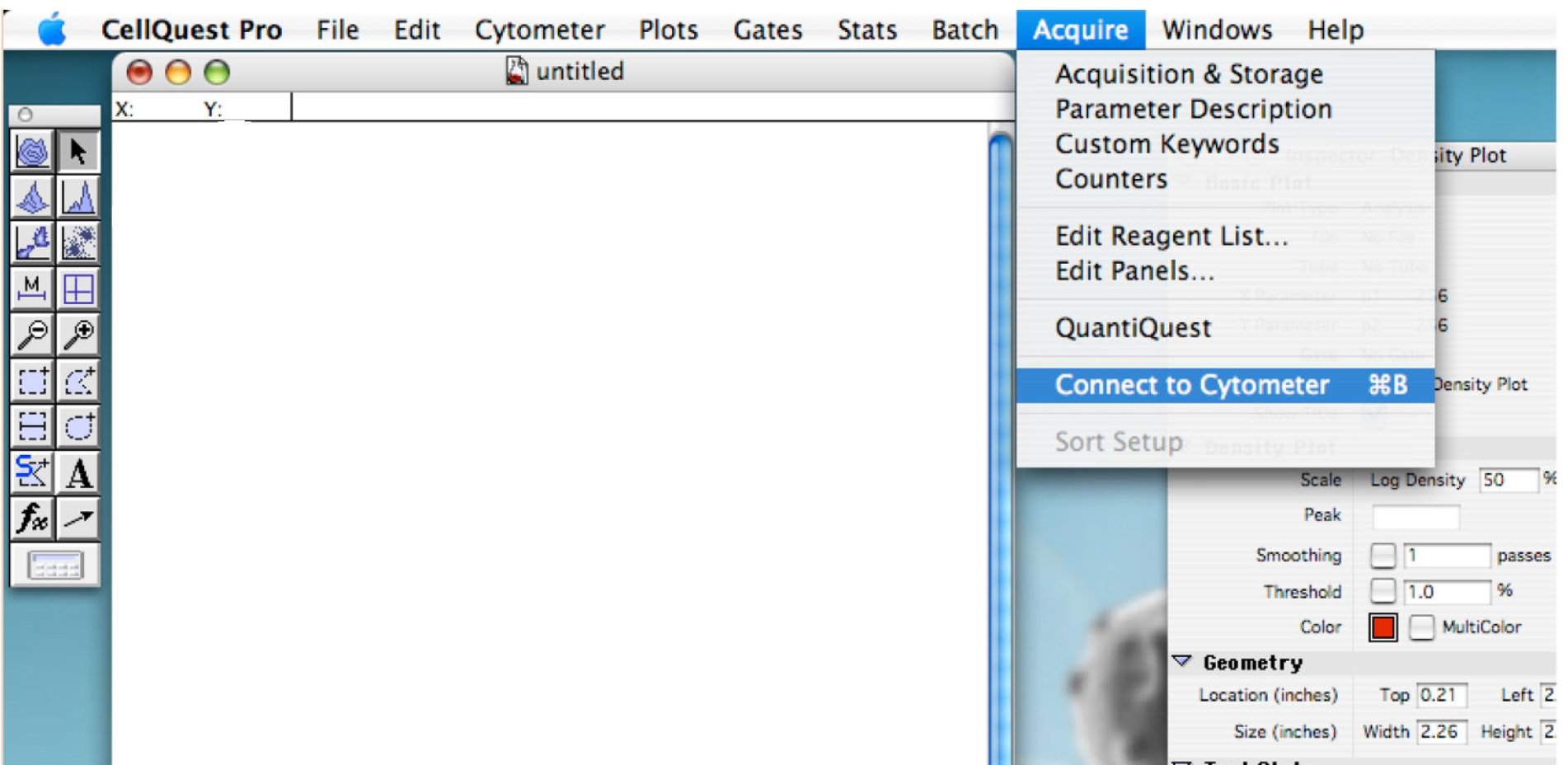Choose Counters from the Acquire menu
The width and height of the screenshot is (1568, 765).
pyautogui.click(x=1225, y=179)
